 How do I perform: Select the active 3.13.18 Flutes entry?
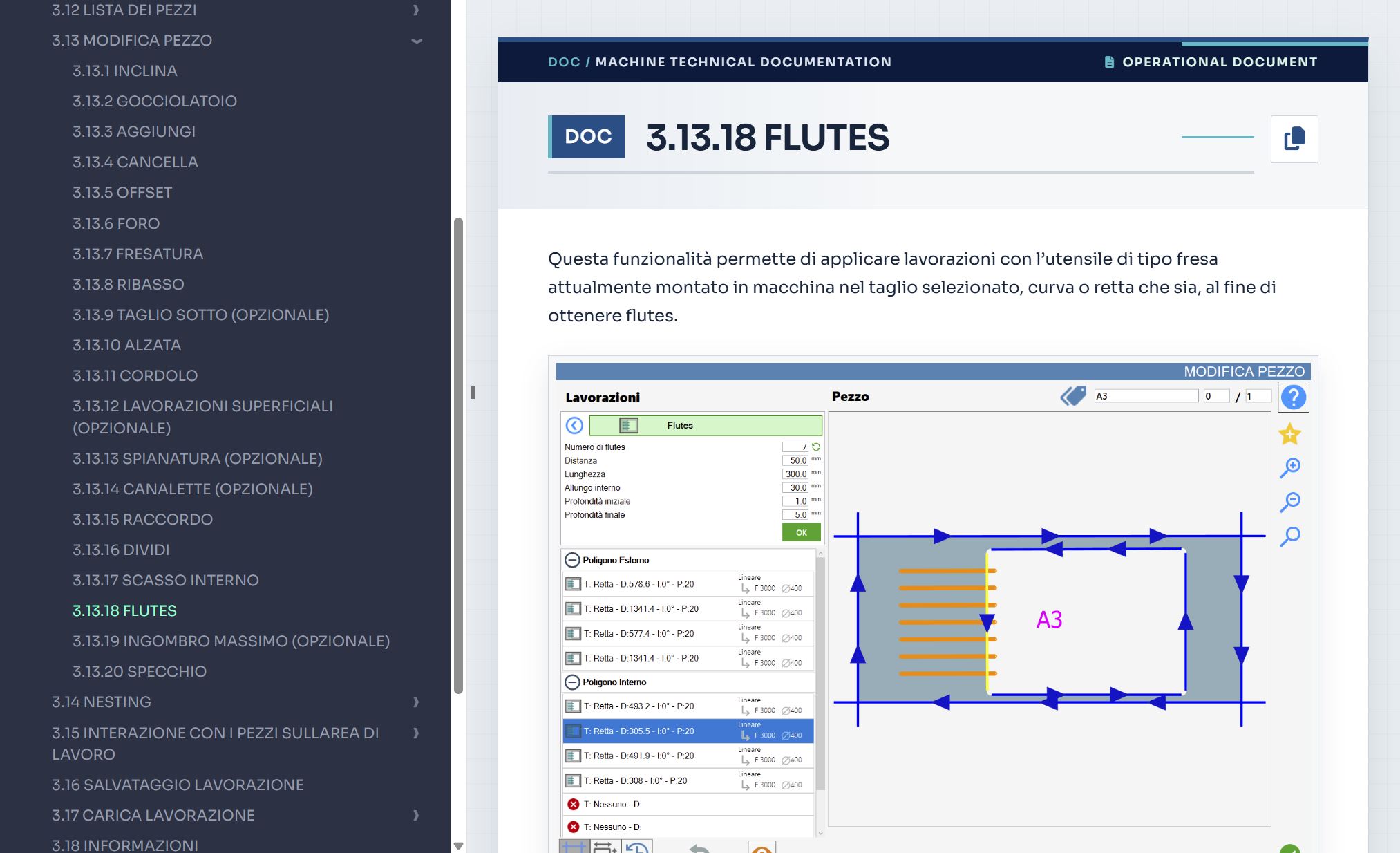(125, 610)
